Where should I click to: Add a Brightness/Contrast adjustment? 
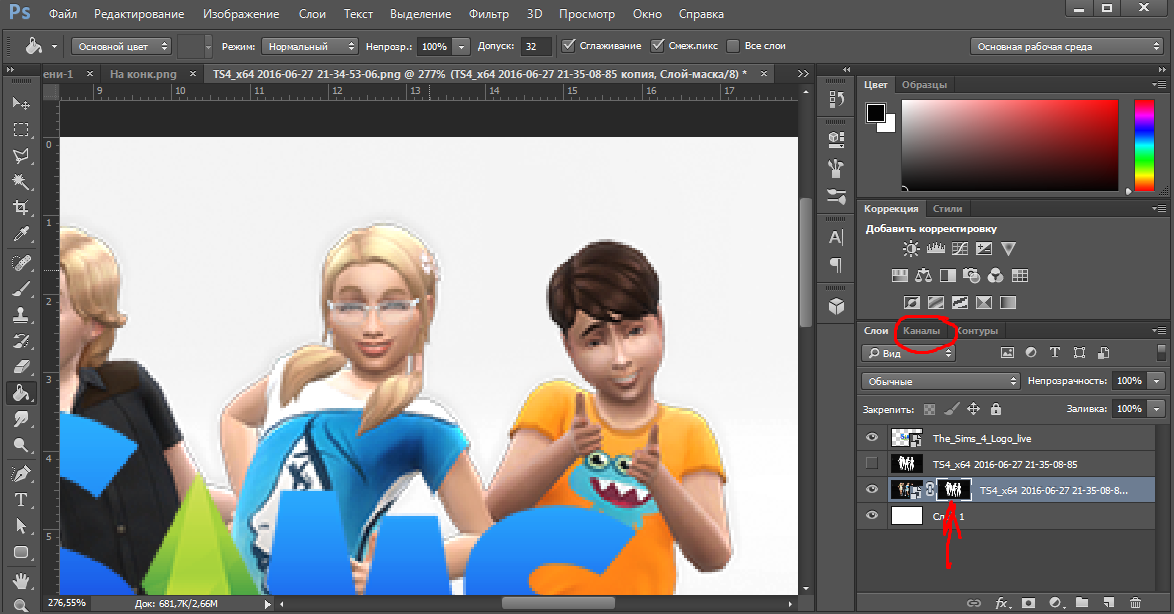pyautogui.click(x=911, y=249)
